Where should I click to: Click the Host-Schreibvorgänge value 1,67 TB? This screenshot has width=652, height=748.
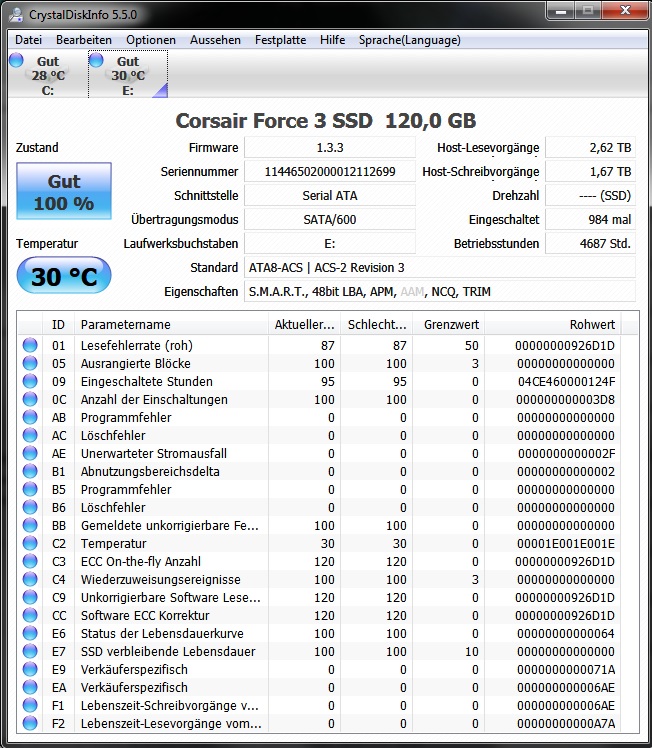click(590, 172)
